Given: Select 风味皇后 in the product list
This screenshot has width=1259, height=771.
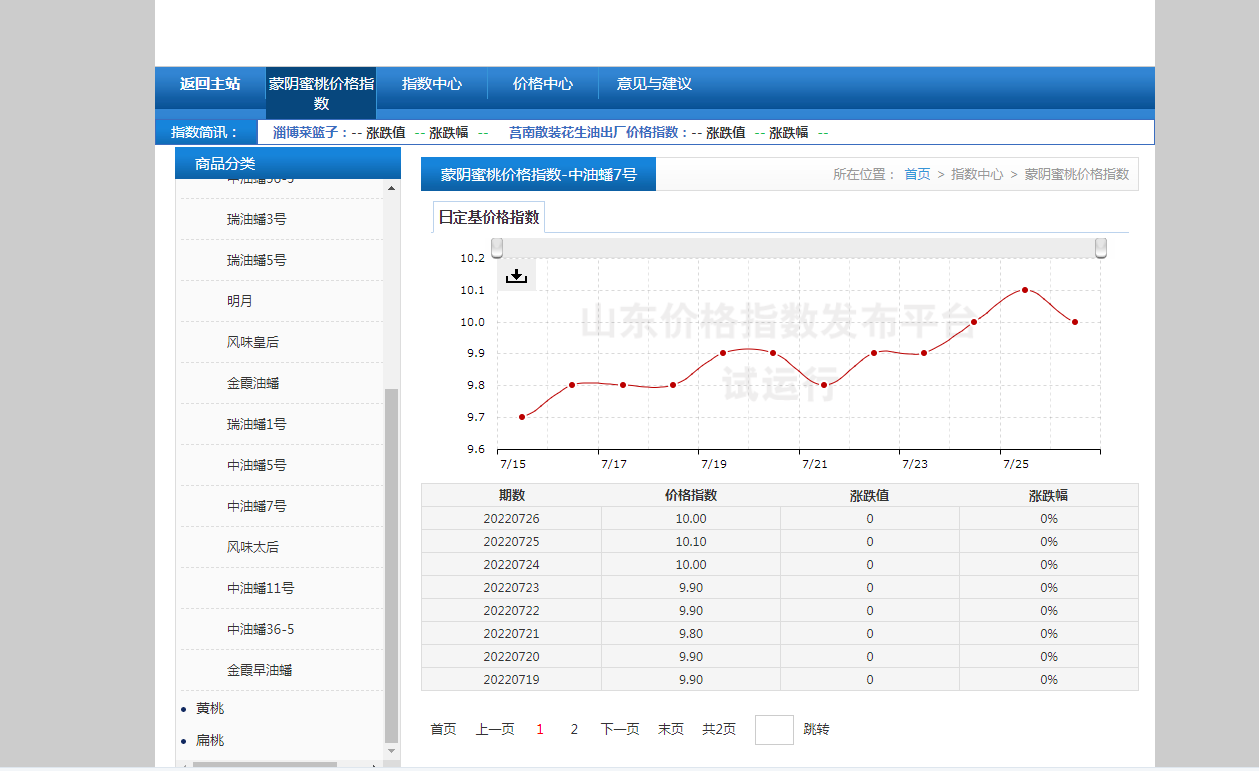Looking at the screenshot, I should [253, 342].
